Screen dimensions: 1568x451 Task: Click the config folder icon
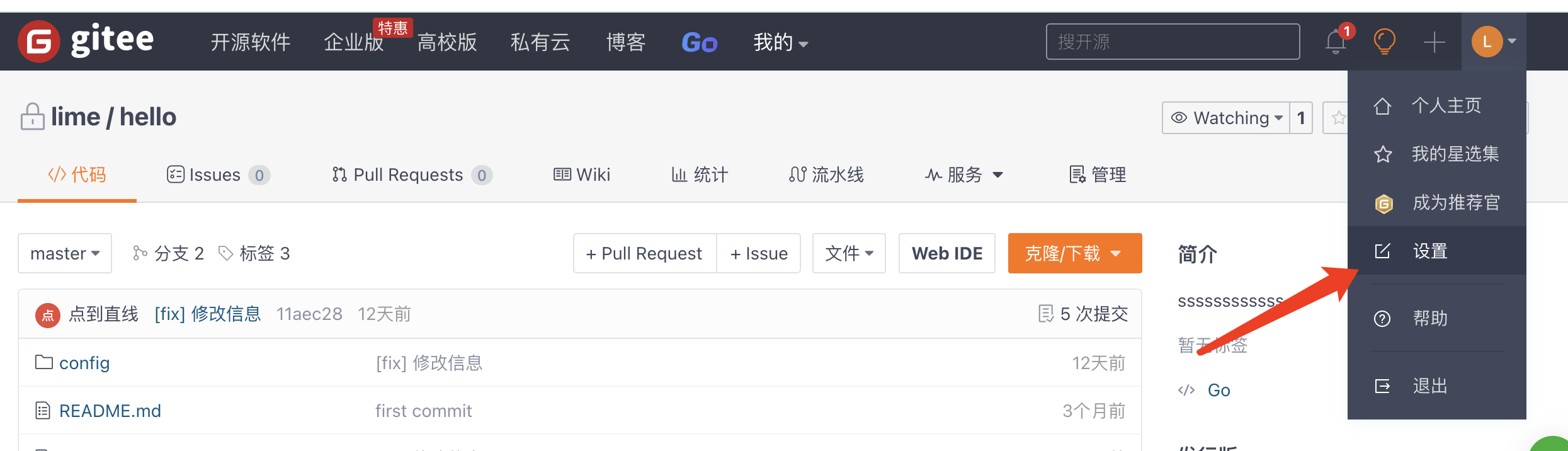(x=43, y=362)
